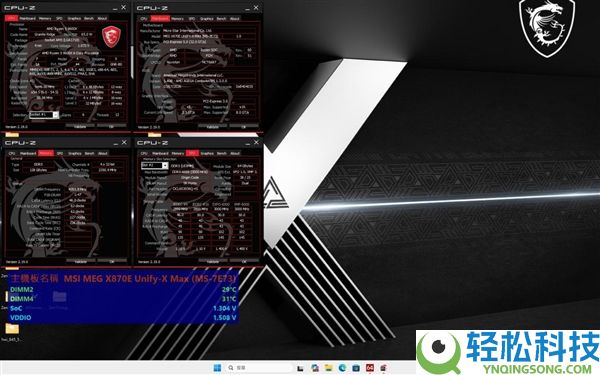Select Graphics tab in the Mainboard-tab window
The height and width of the screenshot is (375, 600).
pyautogui.click(x=206, y=18)
